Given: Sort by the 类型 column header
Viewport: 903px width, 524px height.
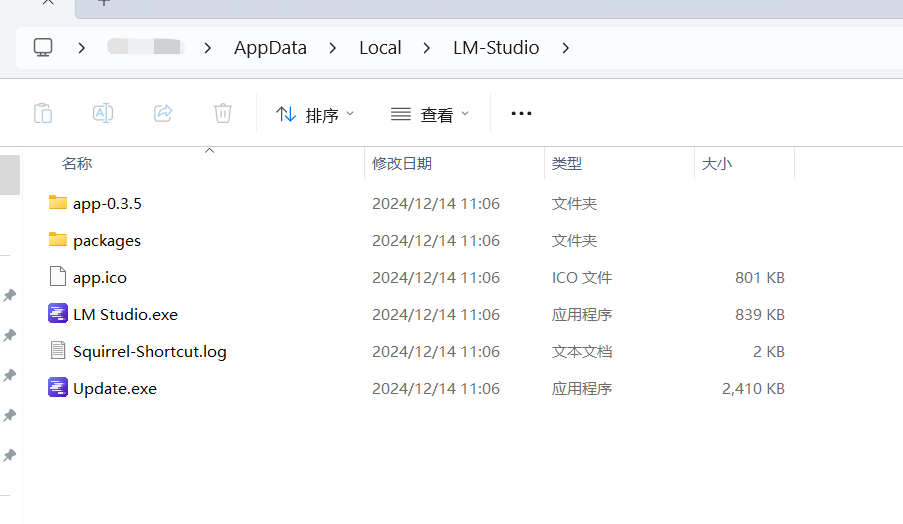Looking at the screenshot, I should [x=567, y=164].
